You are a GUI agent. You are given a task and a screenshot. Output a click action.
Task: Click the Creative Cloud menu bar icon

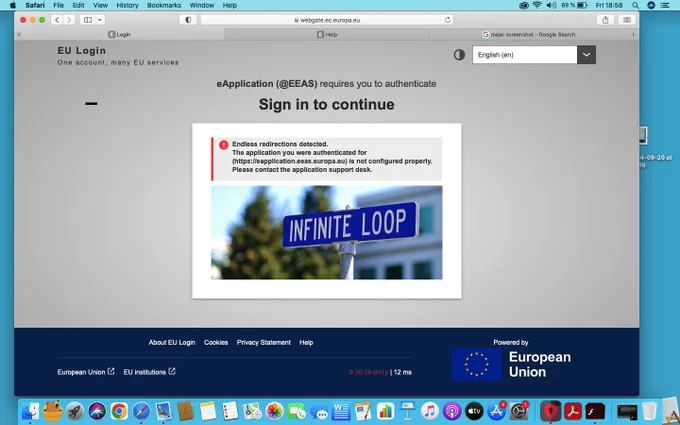coord(524,5)
